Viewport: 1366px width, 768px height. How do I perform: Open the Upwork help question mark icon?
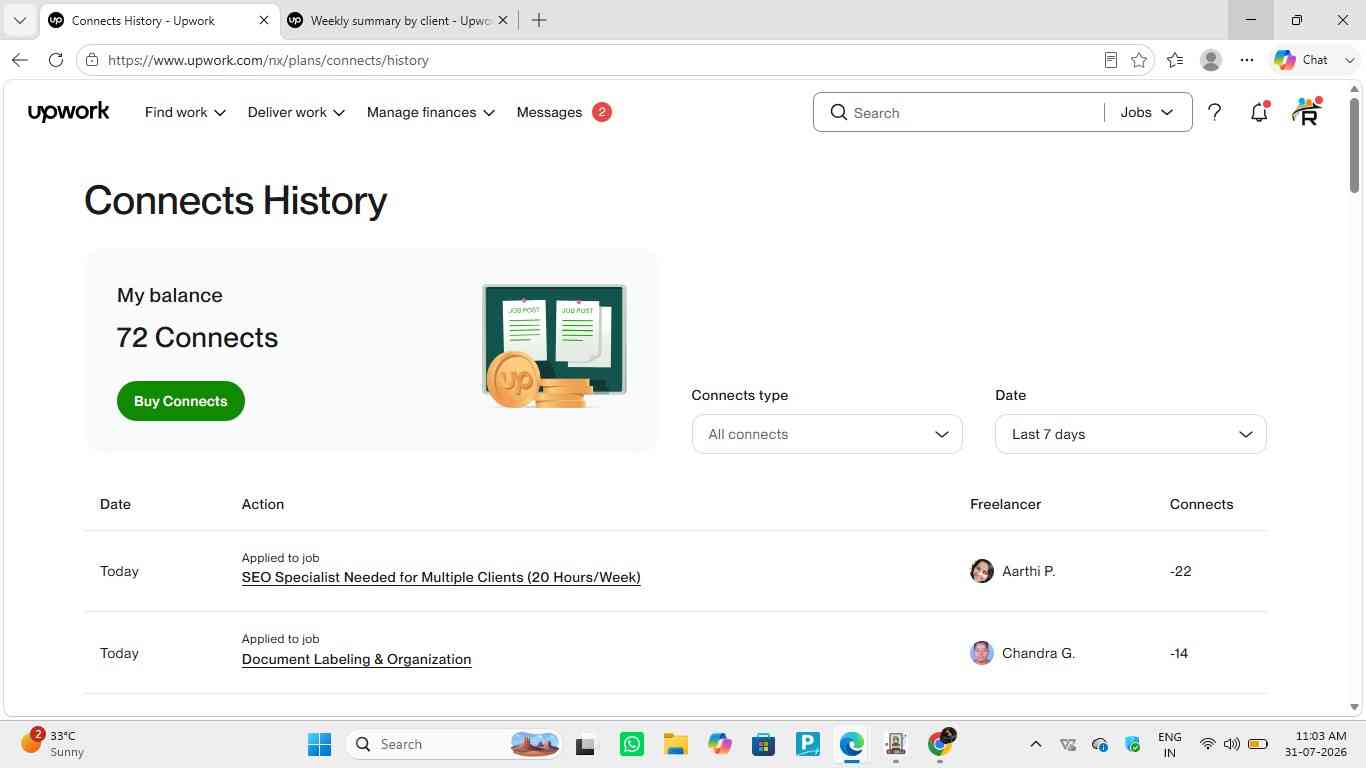point(1214,113)
